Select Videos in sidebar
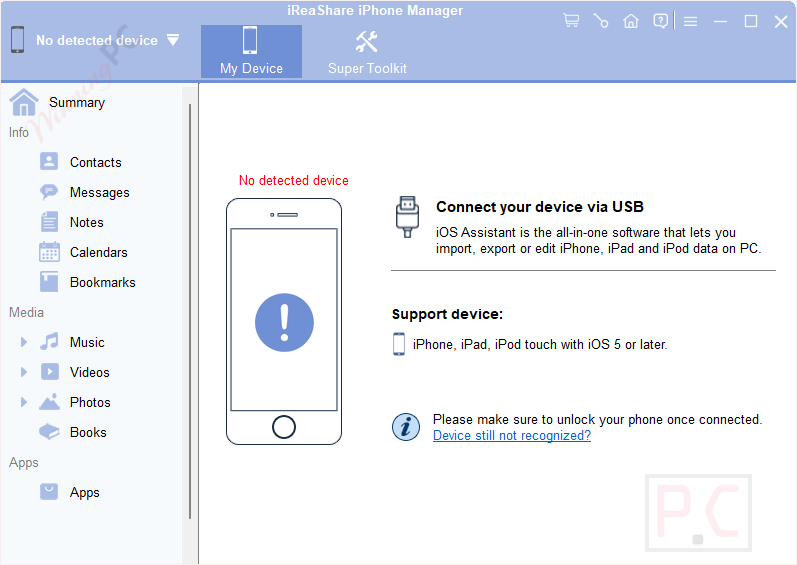797x565 pixels. tap(89, 372)
